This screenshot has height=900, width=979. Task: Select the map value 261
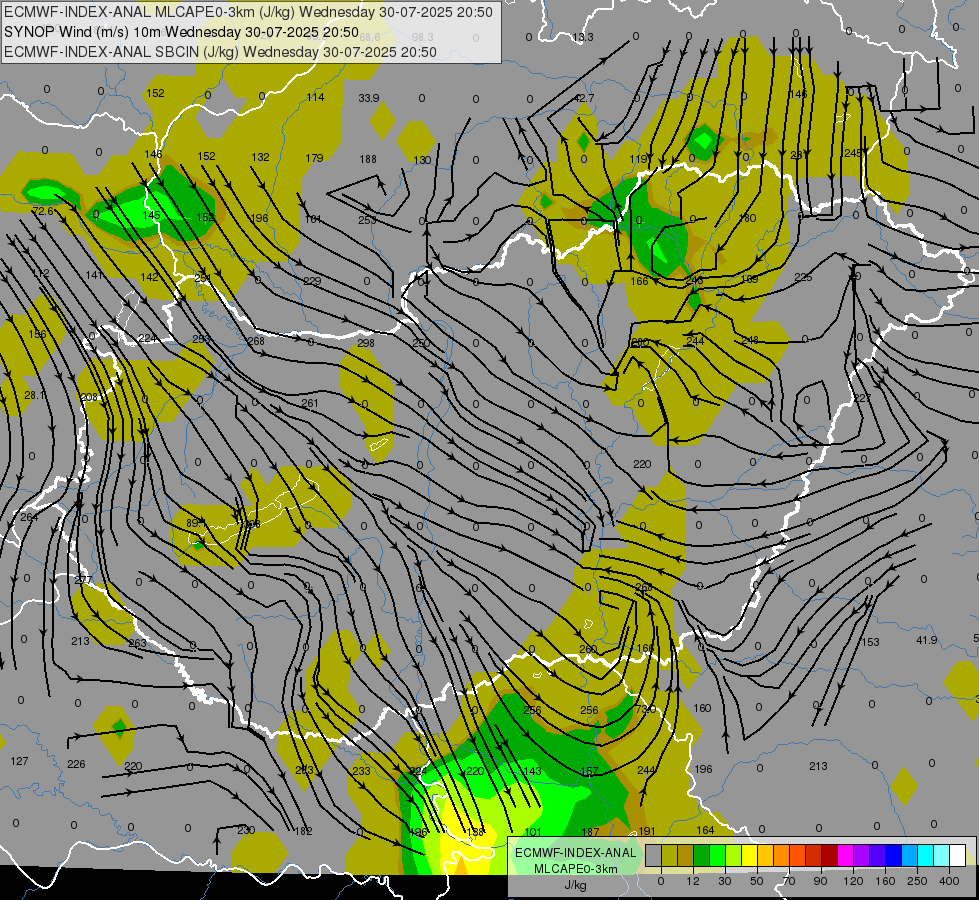click(310, 403)
